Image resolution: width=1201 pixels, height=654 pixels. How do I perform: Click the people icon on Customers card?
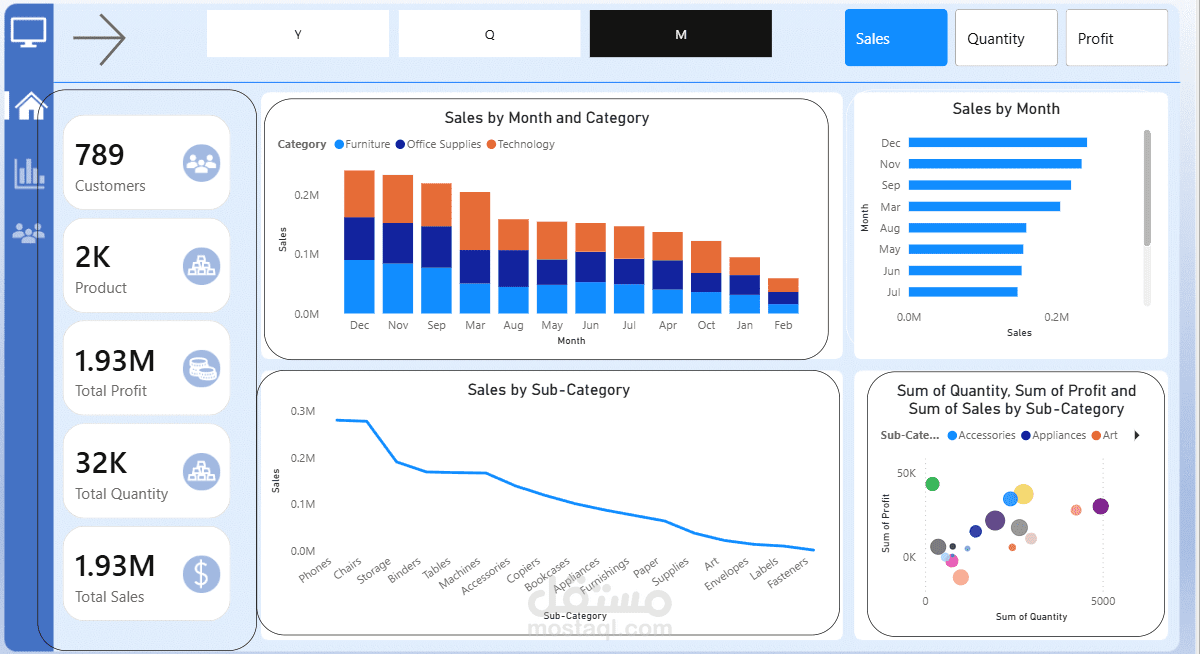pyautogui.click(x=201, y=163)
